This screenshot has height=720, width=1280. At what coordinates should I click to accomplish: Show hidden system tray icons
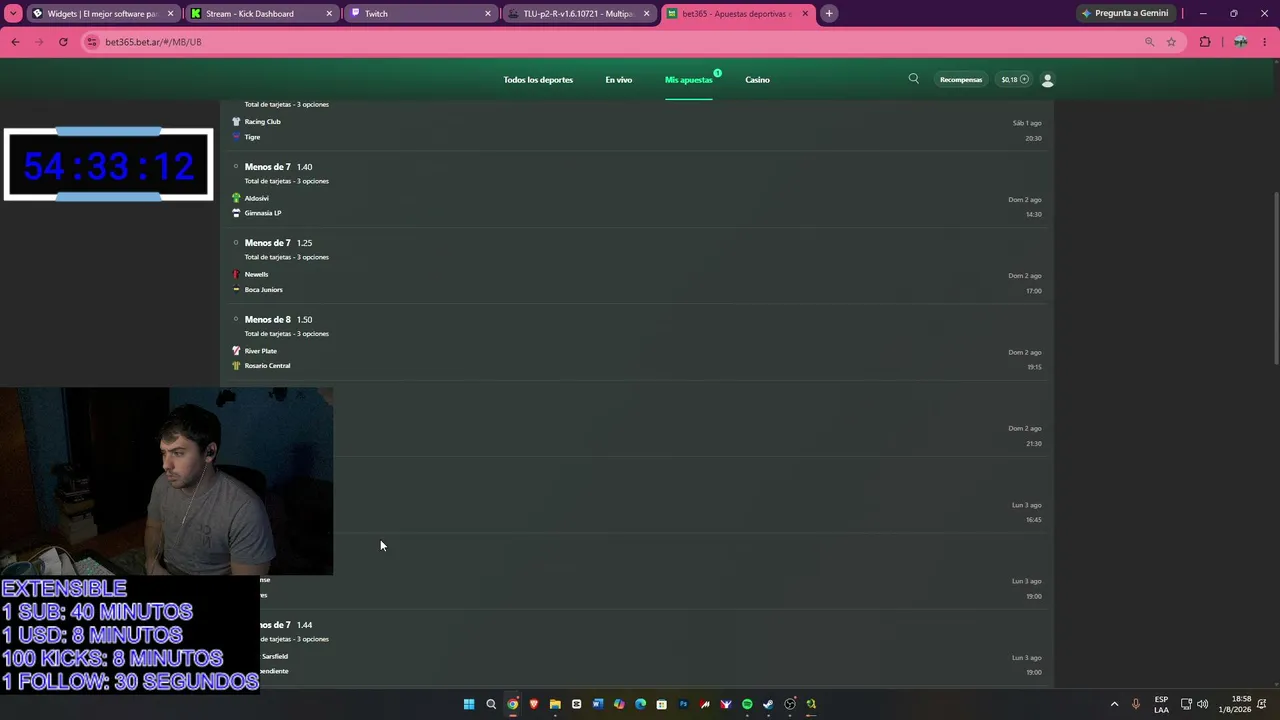click(1114, 704)
